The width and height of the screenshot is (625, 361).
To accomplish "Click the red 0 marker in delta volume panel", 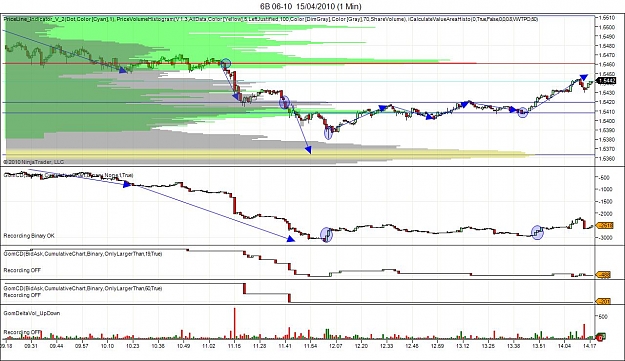I will (x=601, y=337).
